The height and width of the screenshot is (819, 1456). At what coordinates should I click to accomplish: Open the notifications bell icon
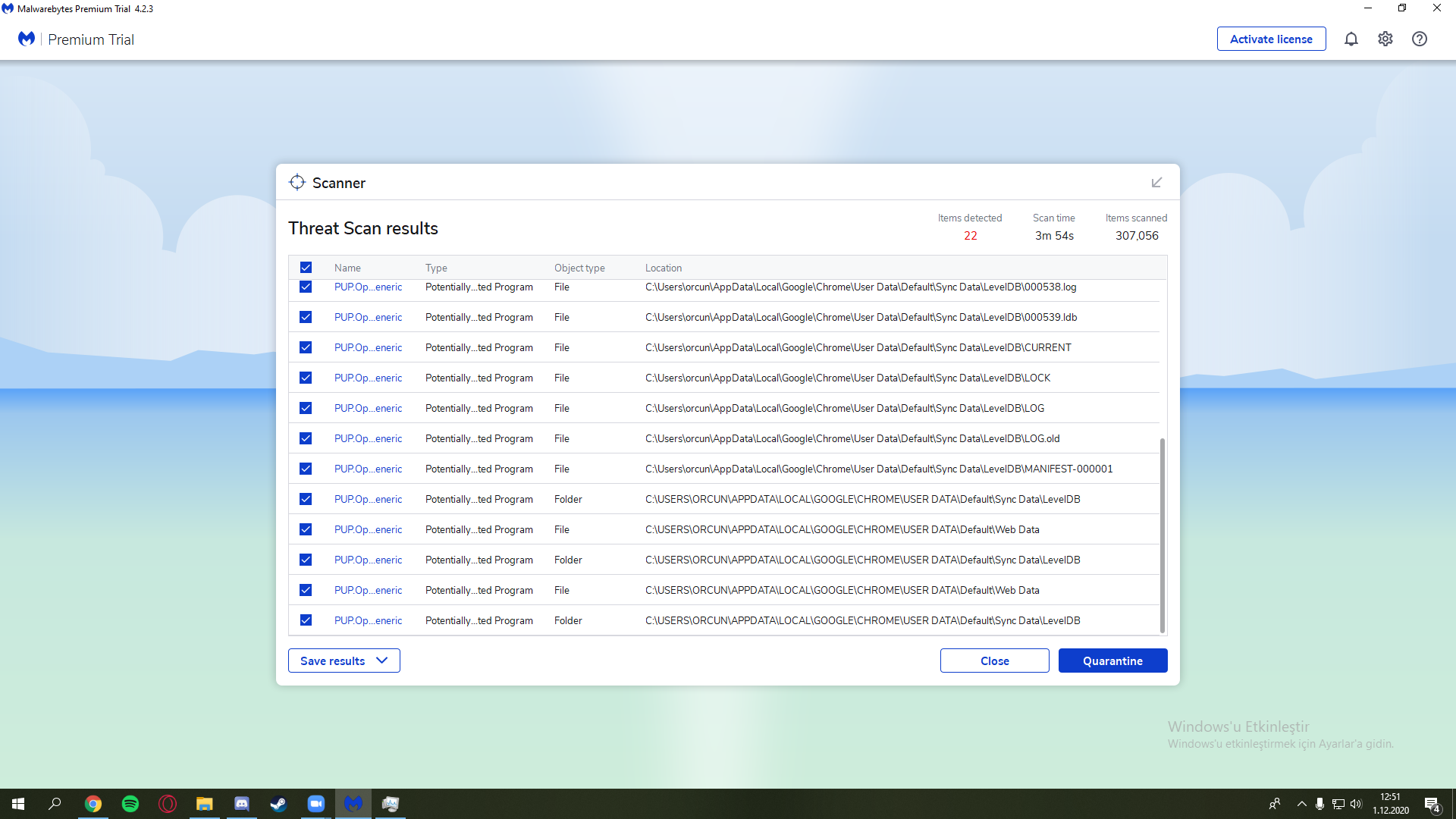pos(1351,39)
